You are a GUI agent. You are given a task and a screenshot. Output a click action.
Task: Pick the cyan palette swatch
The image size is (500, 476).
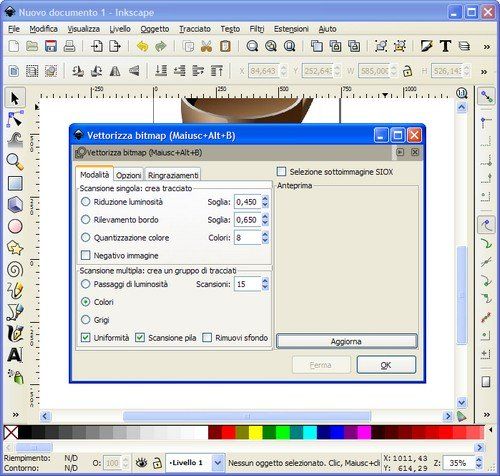click(x=310, y=432)
